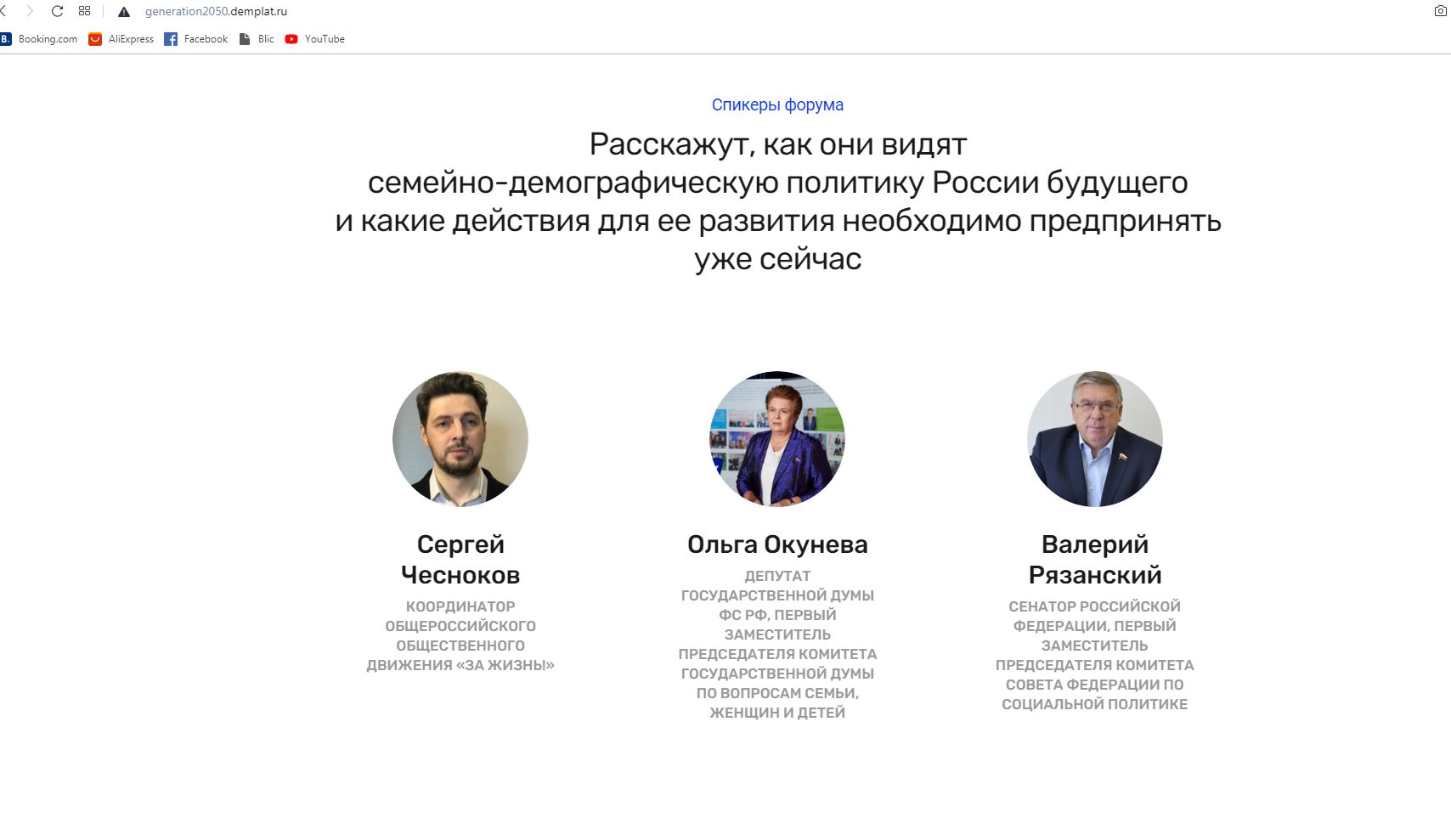Click Сергей Чесноков's round photo

click(460, 439)
